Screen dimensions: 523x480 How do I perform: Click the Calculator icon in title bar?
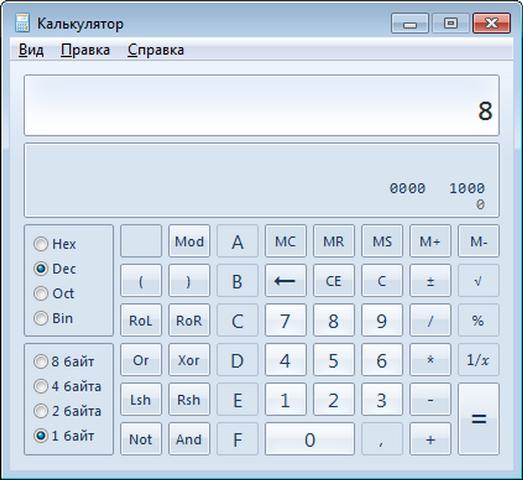coord(22,23)
